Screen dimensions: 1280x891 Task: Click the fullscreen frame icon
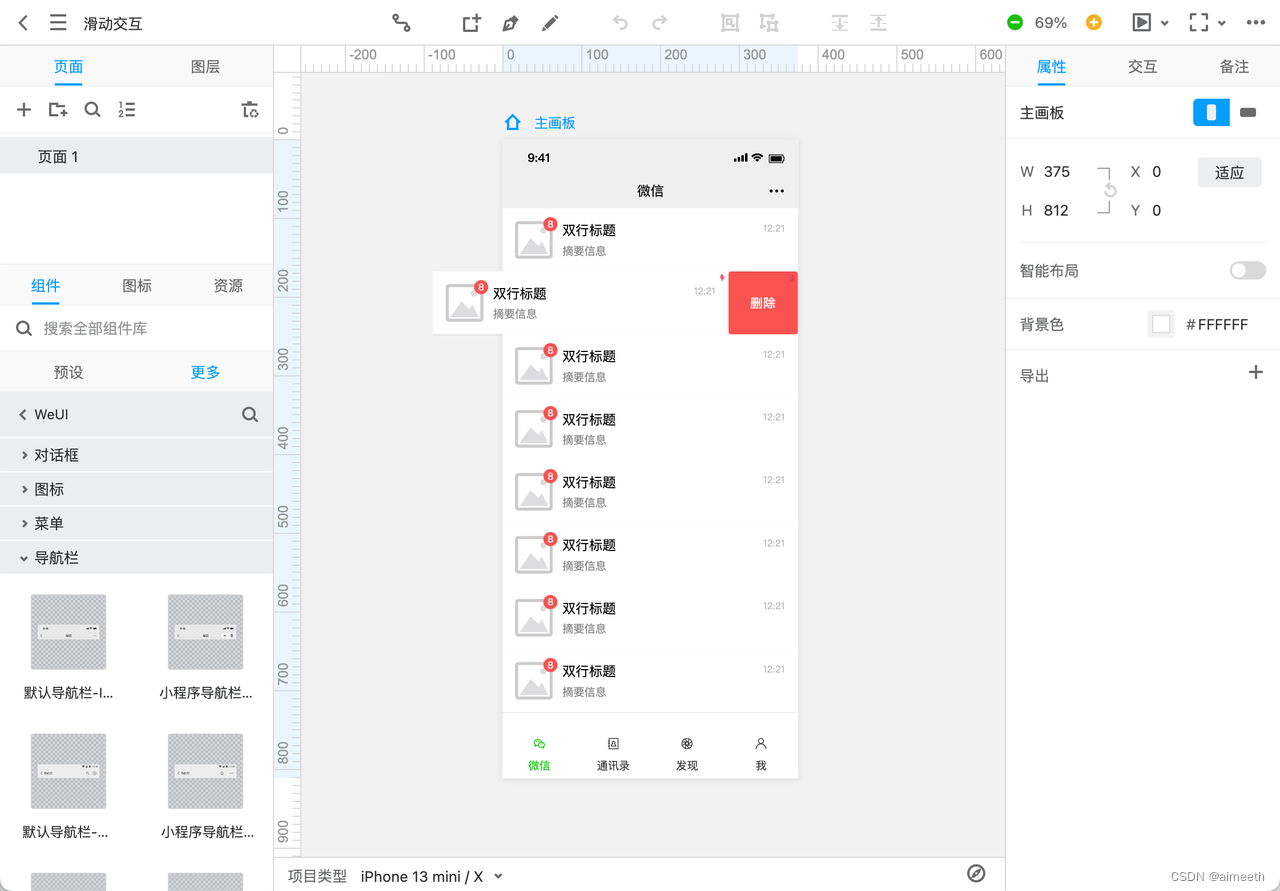[1199, 22]
